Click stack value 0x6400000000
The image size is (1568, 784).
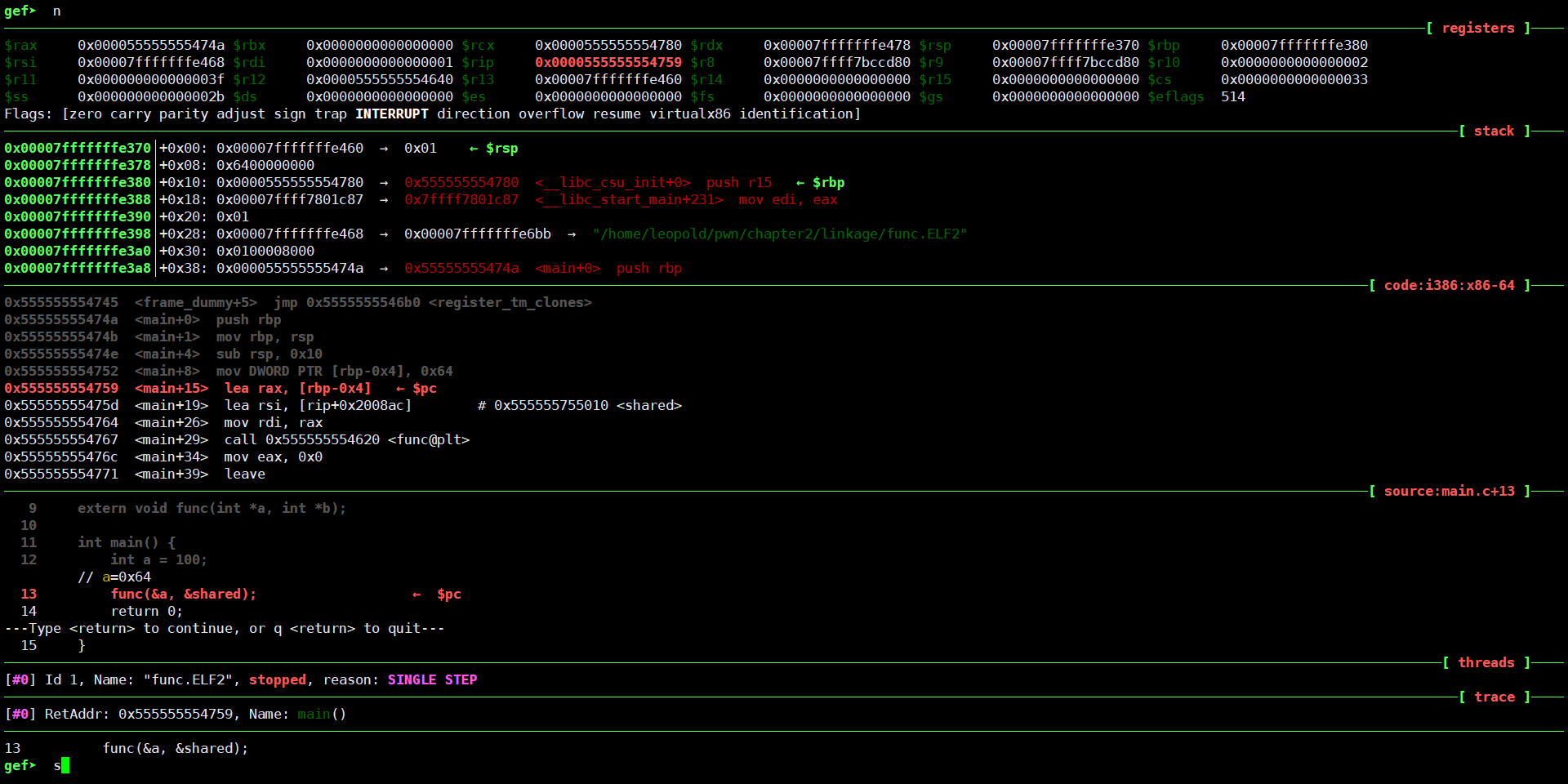pyautogui.click(x=265, y=165)
